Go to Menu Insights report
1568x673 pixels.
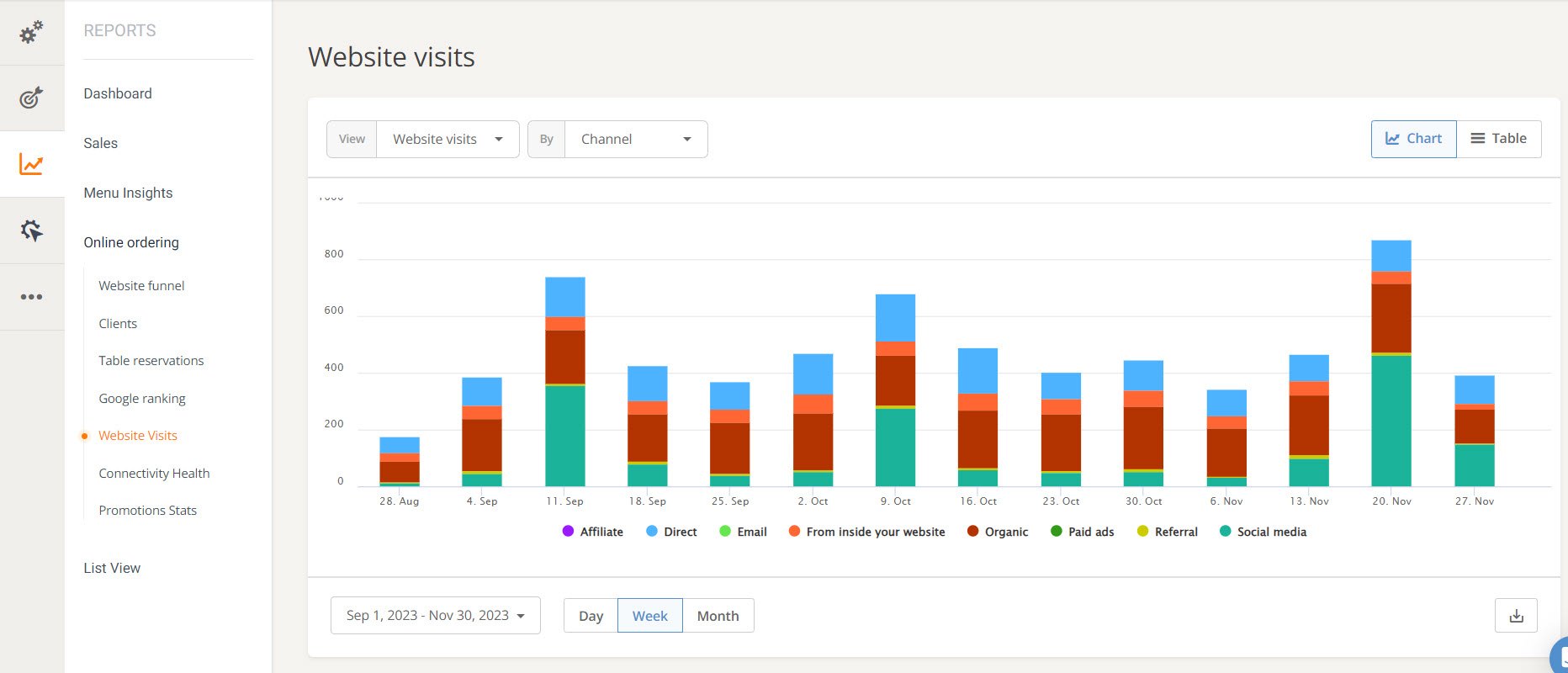click(128, 193)
